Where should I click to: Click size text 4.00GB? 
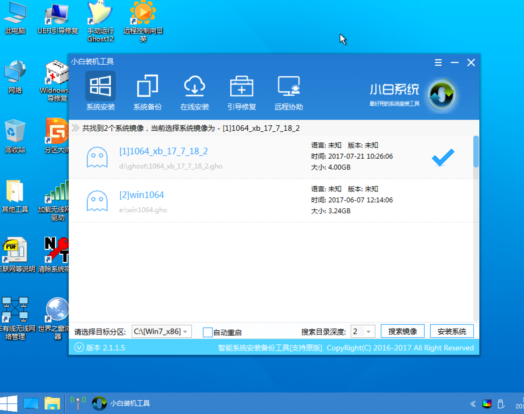click(x=339, y=167)
